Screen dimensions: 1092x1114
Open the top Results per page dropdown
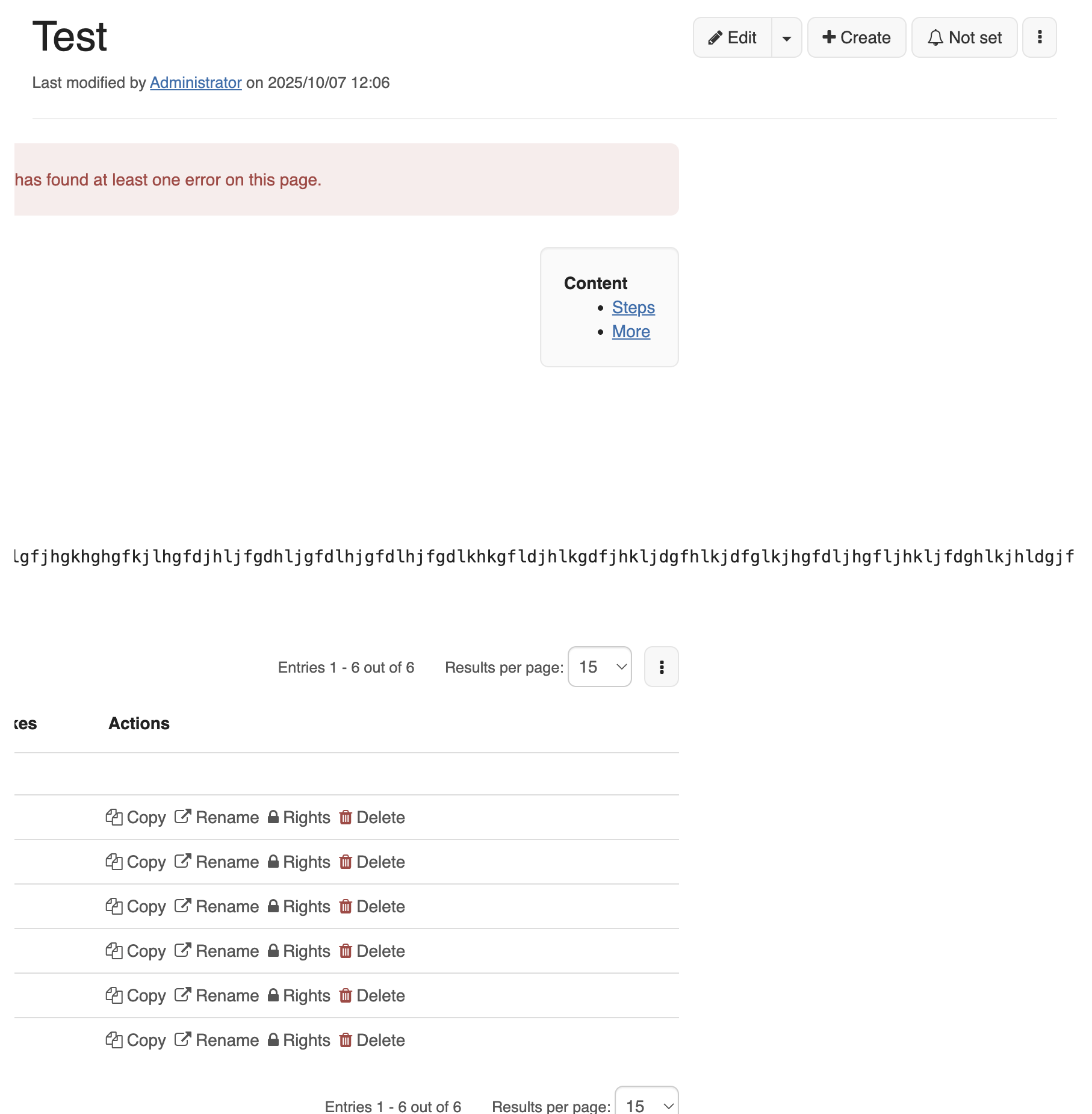600,667
